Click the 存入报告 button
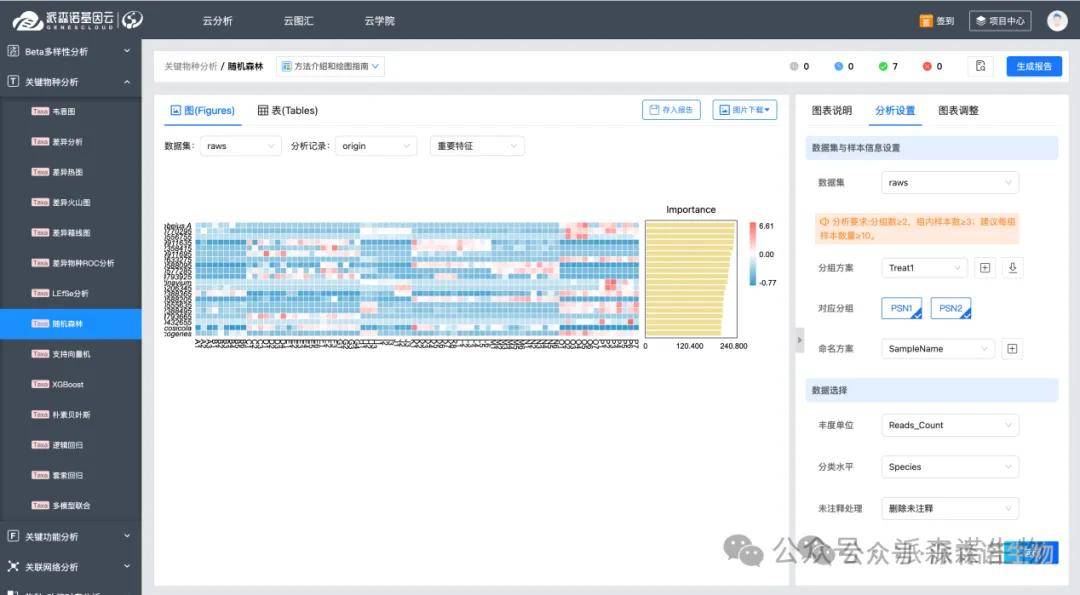The width and height of the screenshot is (1080, 595). [x=671, y=110]
